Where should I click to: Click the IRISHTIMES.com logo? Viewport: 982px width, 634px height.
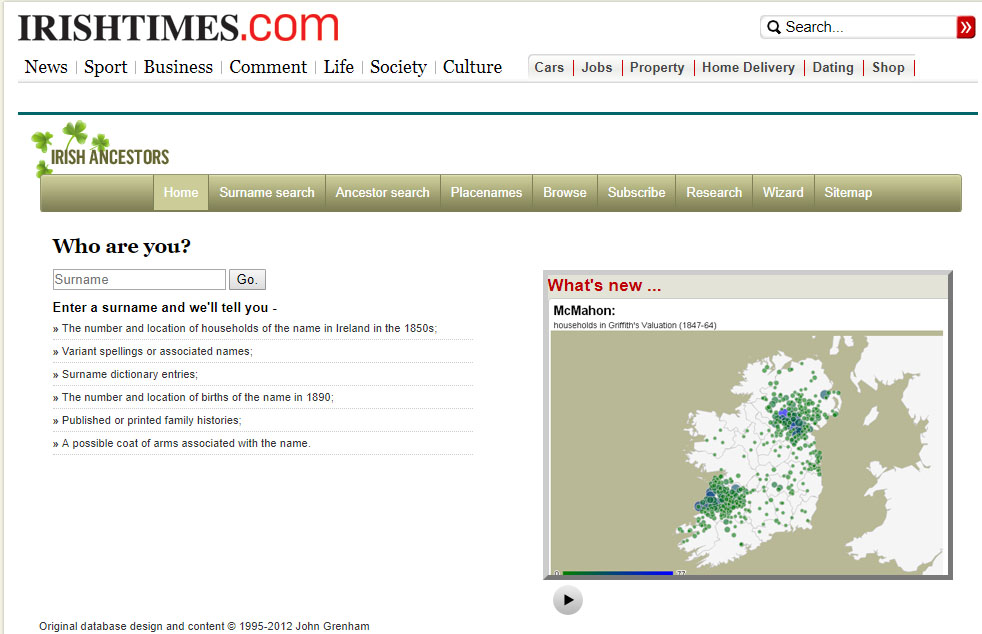(178, 28)
